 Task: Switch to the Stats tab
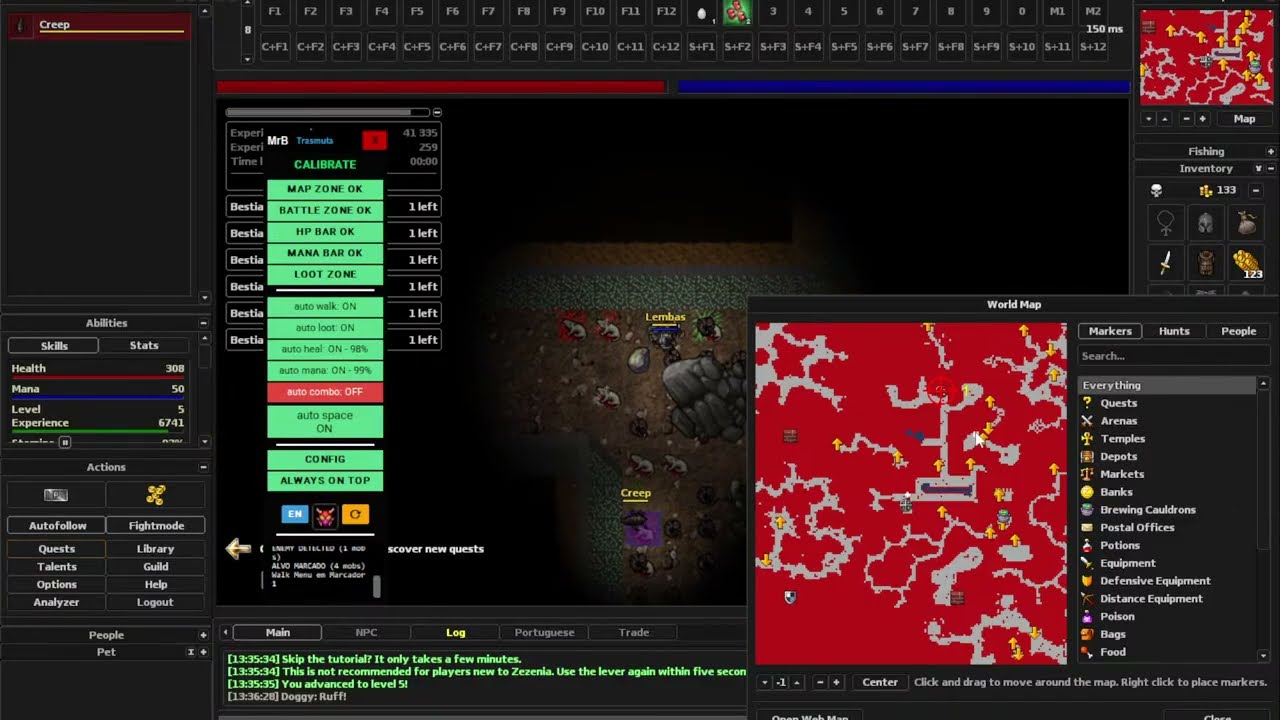tap(144, 345)
